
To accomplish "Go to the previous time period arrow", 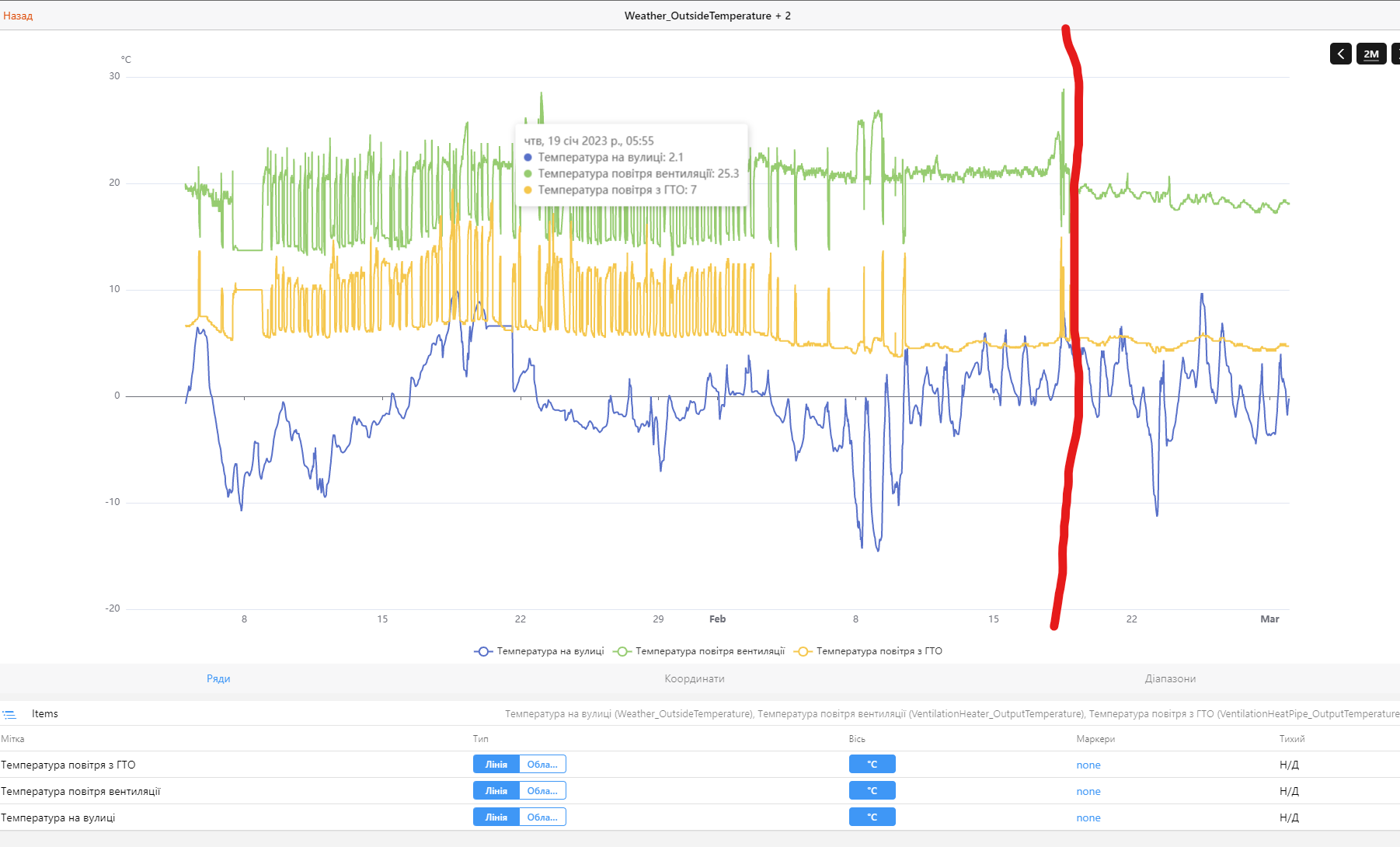I will [x=1340, y=54].
